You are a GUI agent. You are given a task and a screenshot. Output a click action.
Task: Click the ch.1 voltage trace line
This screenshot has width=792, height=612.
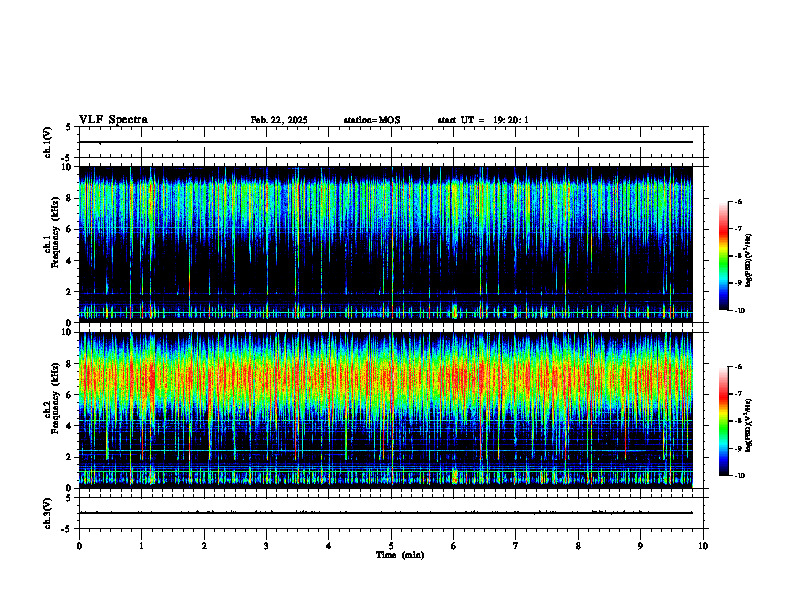[386, 142]
